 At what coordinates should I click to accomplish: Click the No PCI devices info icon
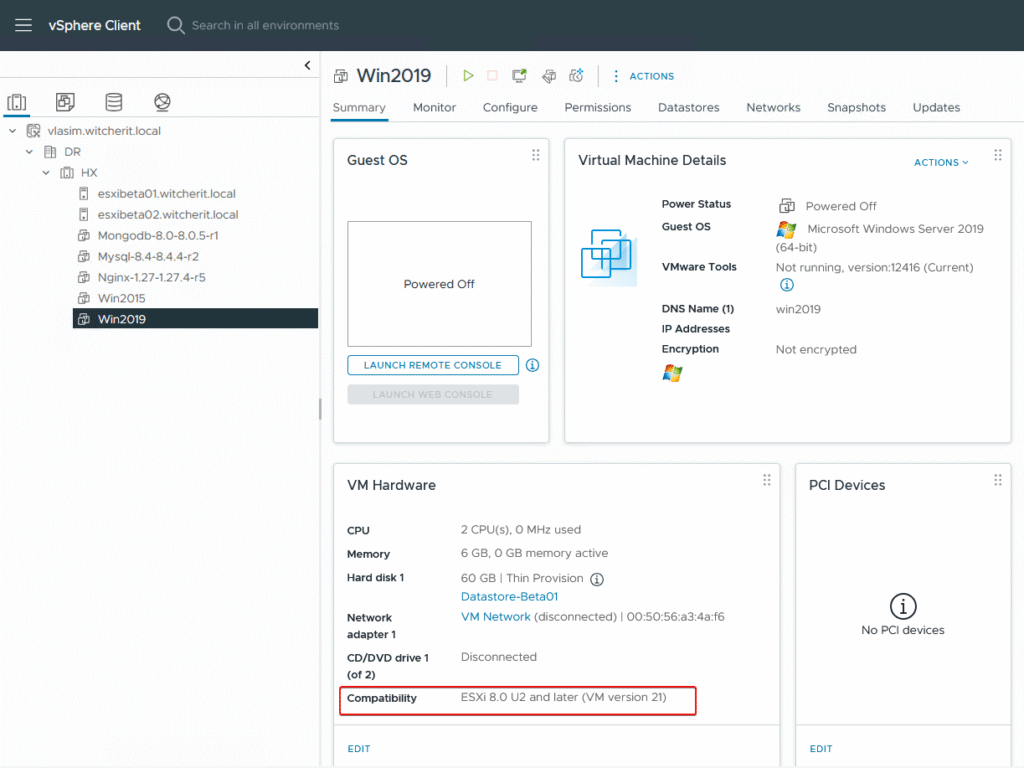pyautogui.click(x=903, y=606)
